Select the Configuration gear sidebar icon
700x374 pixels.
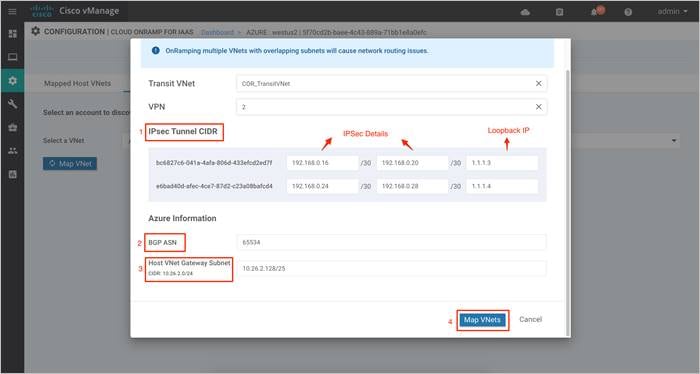tap(12, 81)
